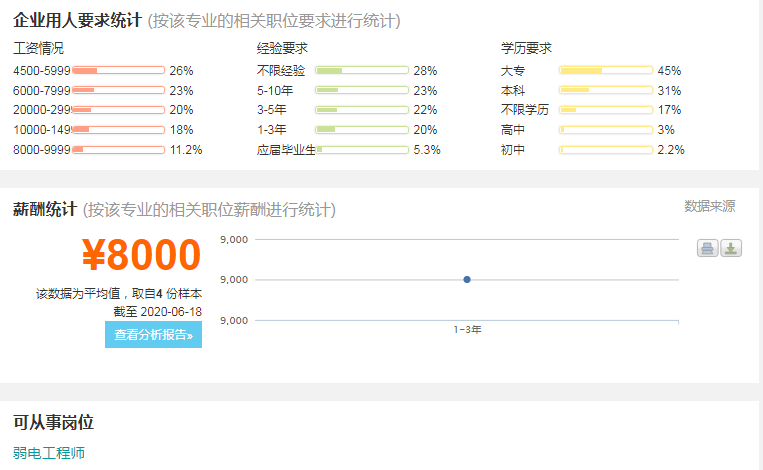Click the 5-10年 experience bar

[362, 90]
